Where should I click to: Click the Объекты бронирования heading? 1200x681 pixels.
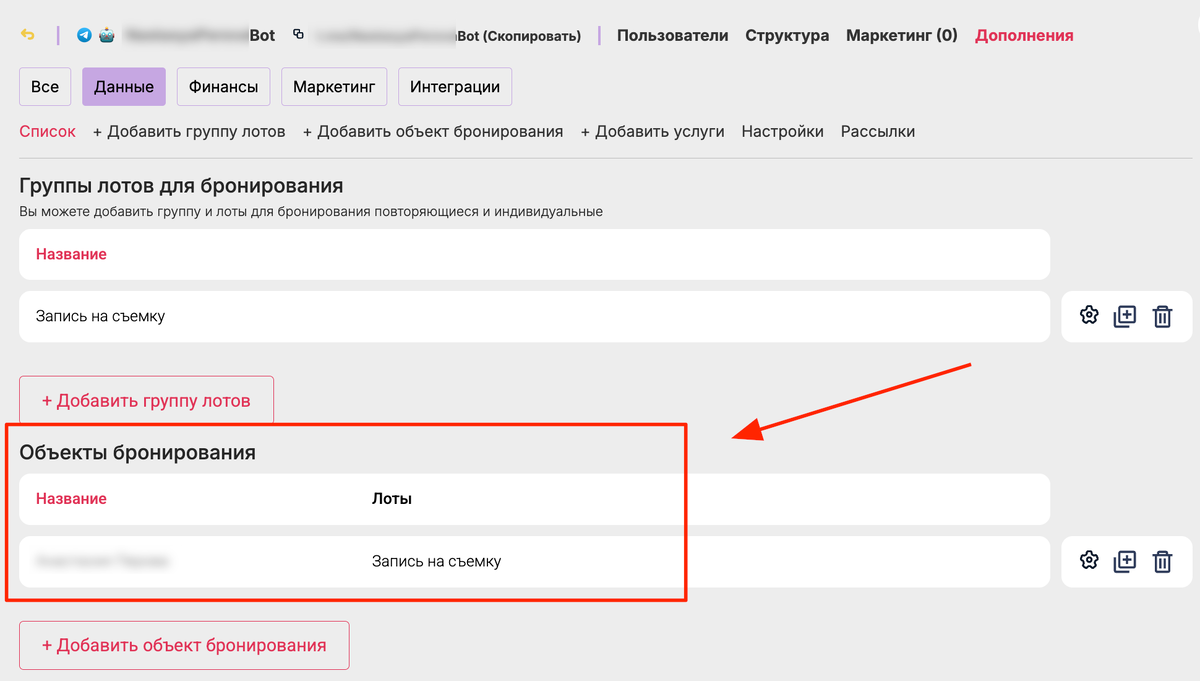tap(138, 452)
